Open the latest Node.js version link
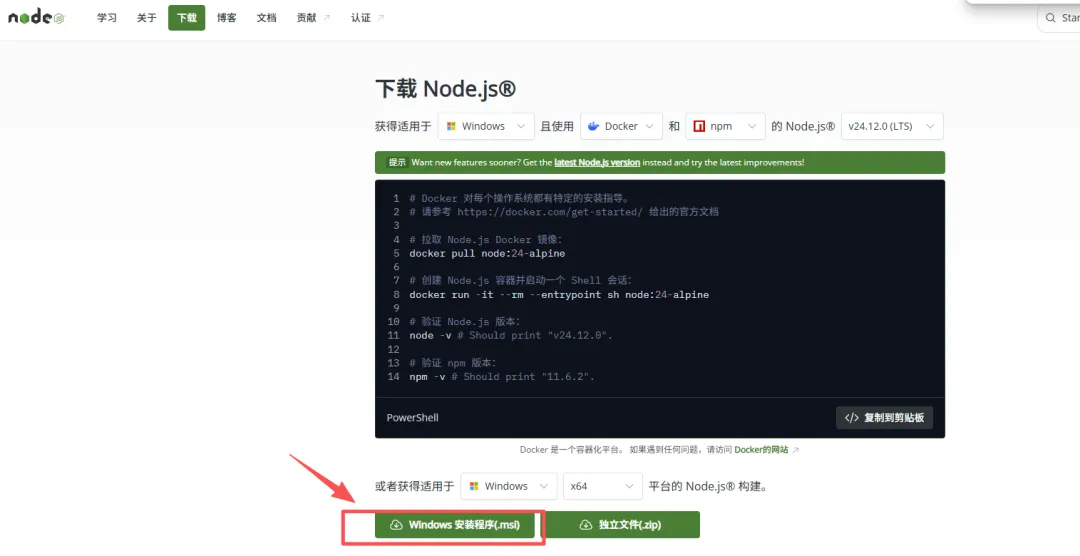1080x556 pixels. click(597, 163)
